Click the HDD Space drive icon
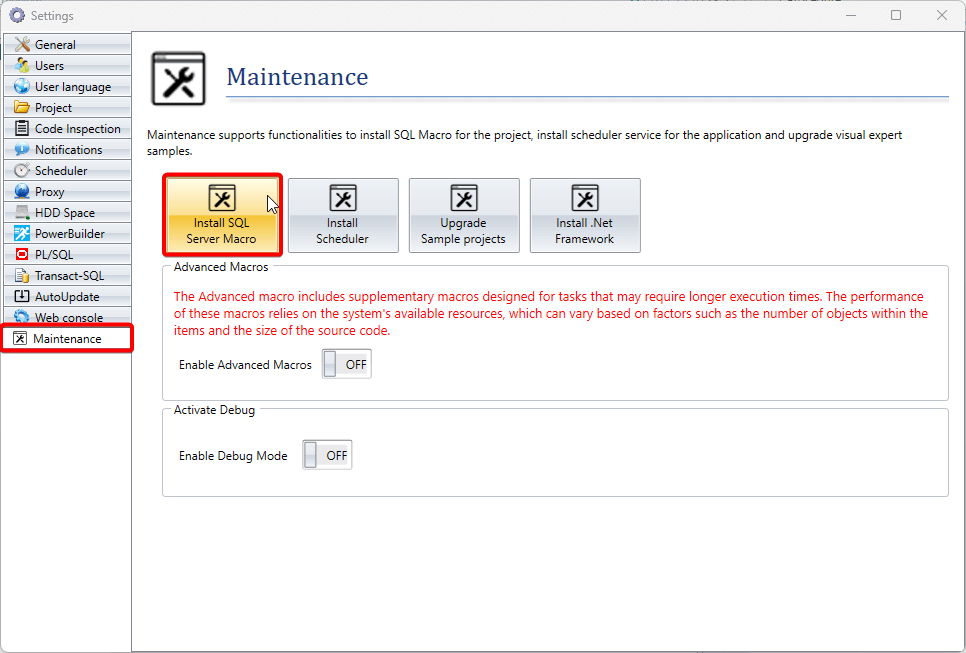The width and height of the screenshot is (966, 653). [22, 213]
